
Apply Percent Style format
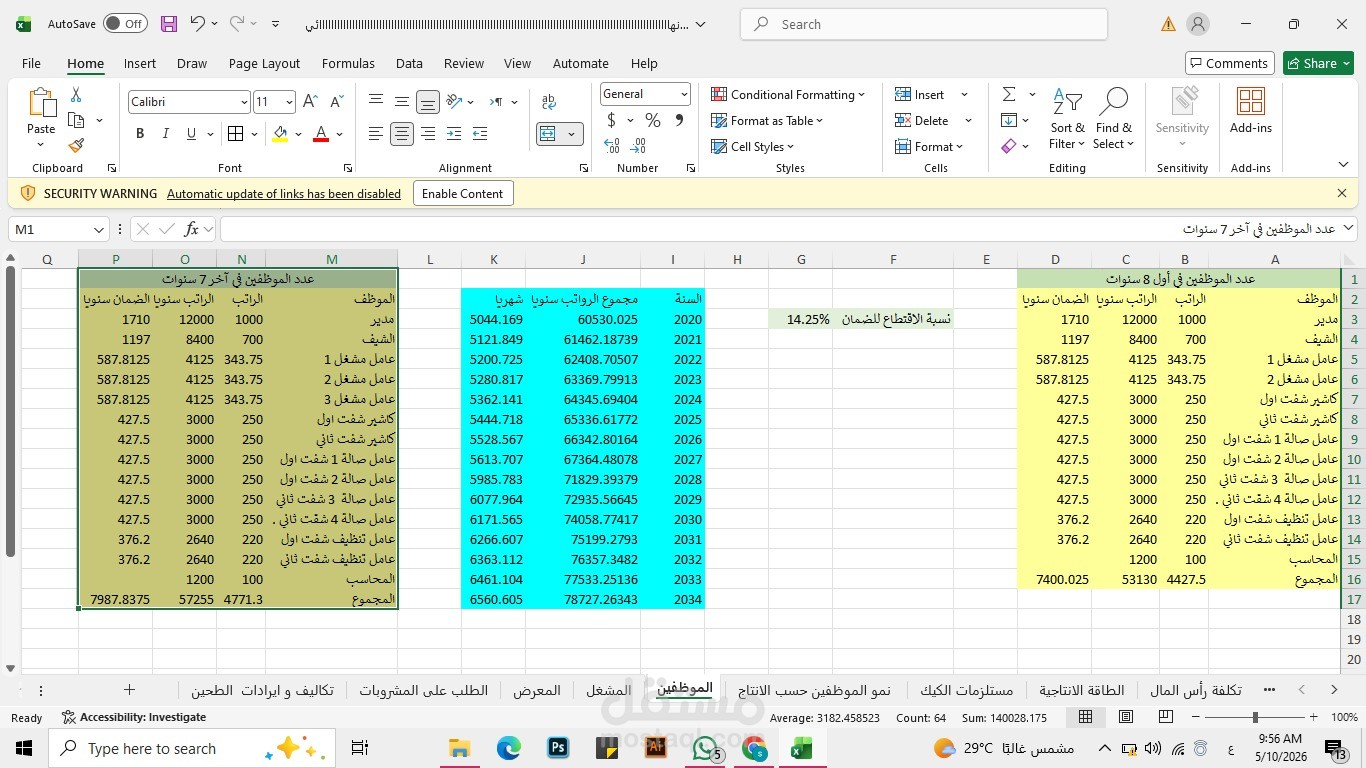coord(652,120)
